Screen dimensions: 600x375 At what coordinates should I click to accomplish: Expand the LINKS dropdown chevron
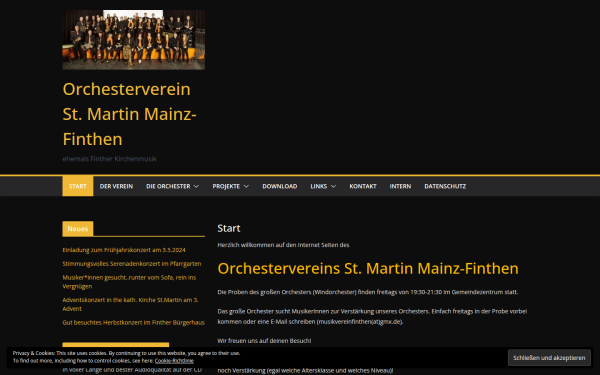[333, 186]
